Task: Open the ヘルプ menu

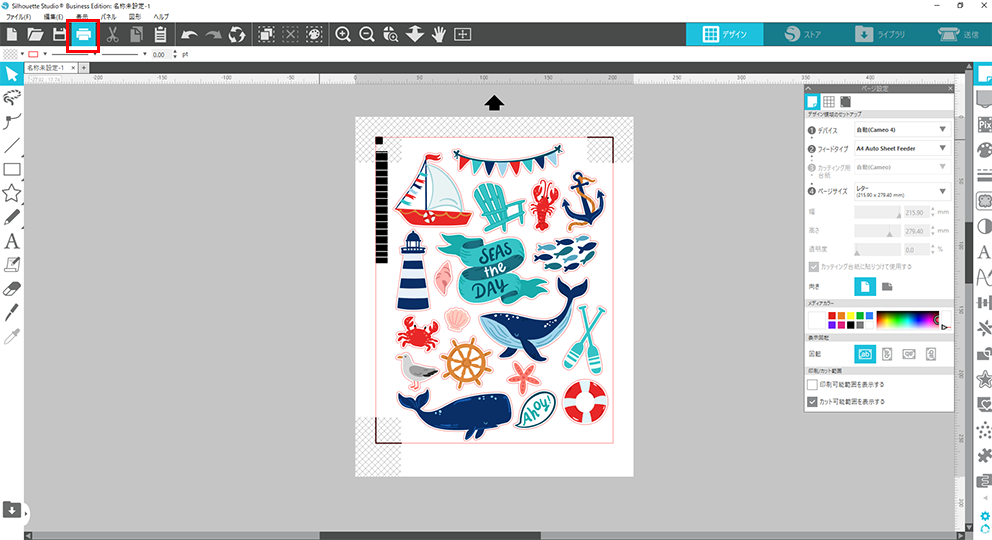Action: [x=161, y=16]
